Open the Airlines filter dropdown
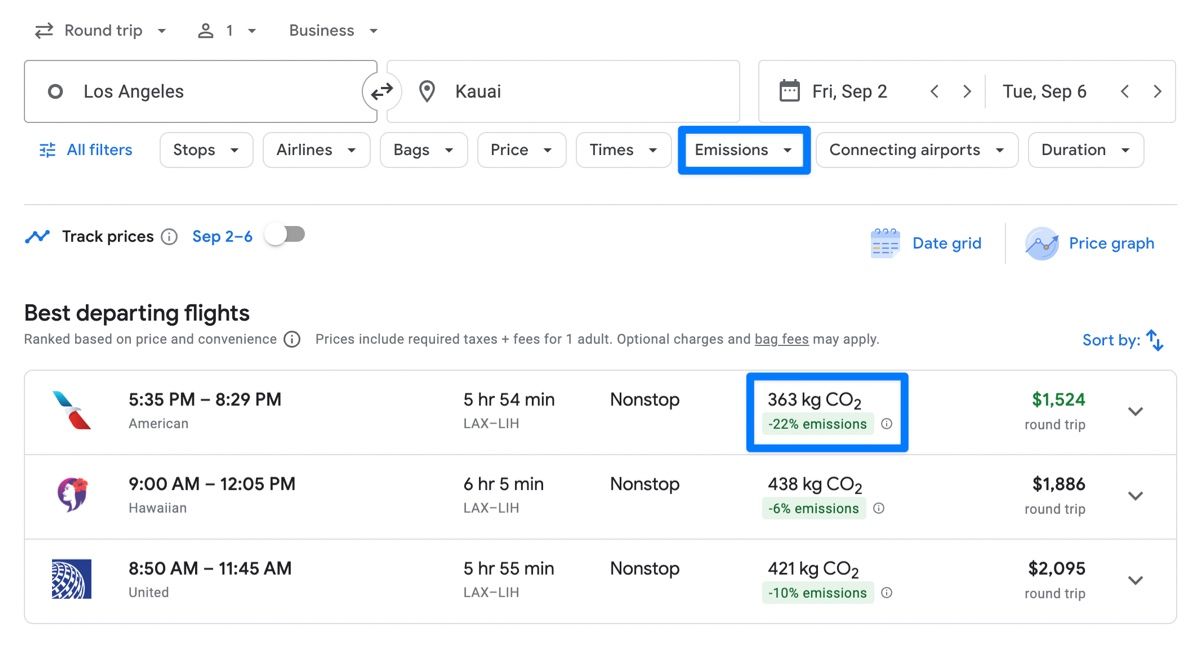1200x648 pixels. pyautogui.click(x=316, y=150)
